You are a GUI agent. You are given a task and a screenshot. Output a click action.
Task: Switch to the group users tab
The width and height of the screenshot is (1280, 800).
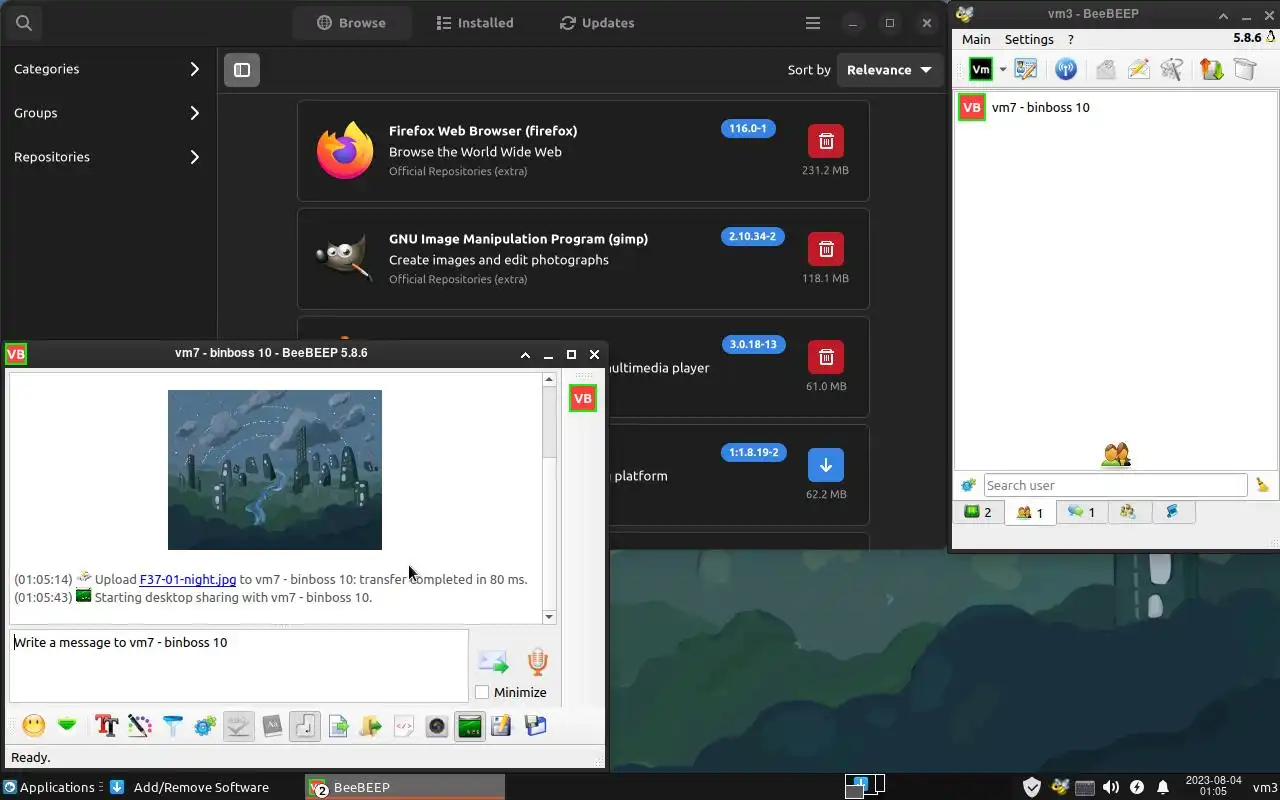pyautogui.click(x=1128, y=512)
